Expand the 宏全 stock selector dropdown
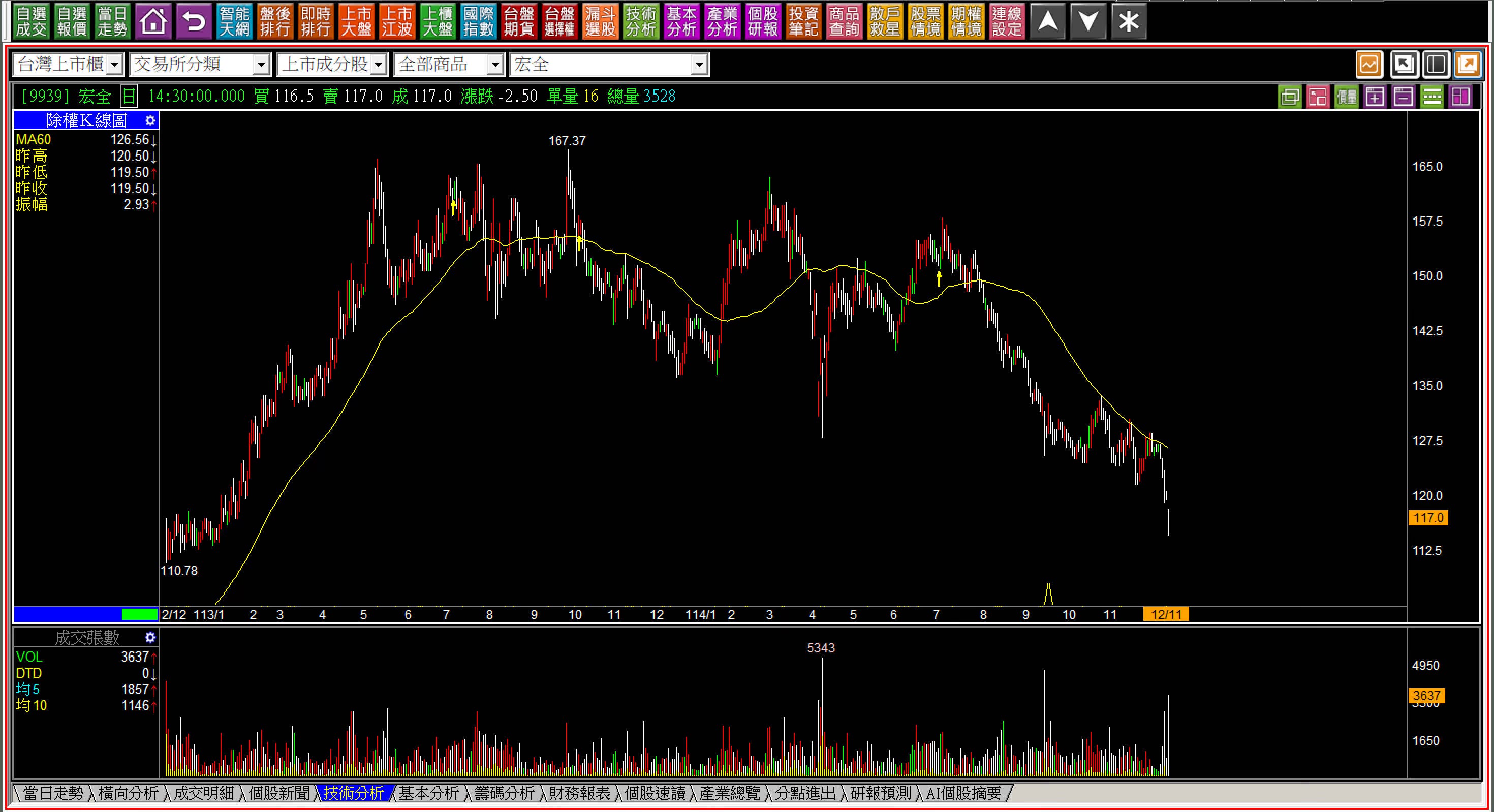1494x812 pixels. coord(699,65)
